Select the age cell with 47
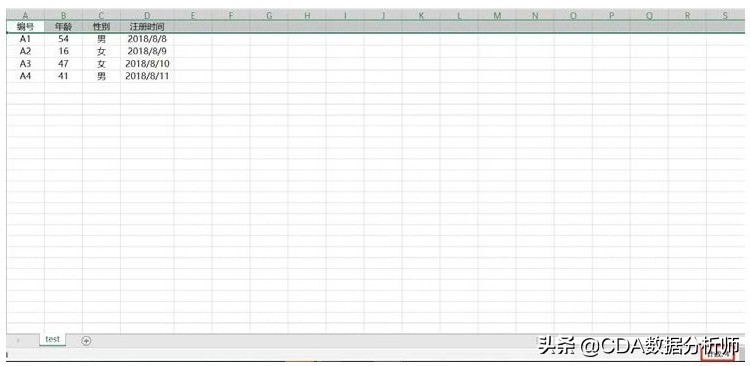750x366 pixels. (x=64, y=64)
